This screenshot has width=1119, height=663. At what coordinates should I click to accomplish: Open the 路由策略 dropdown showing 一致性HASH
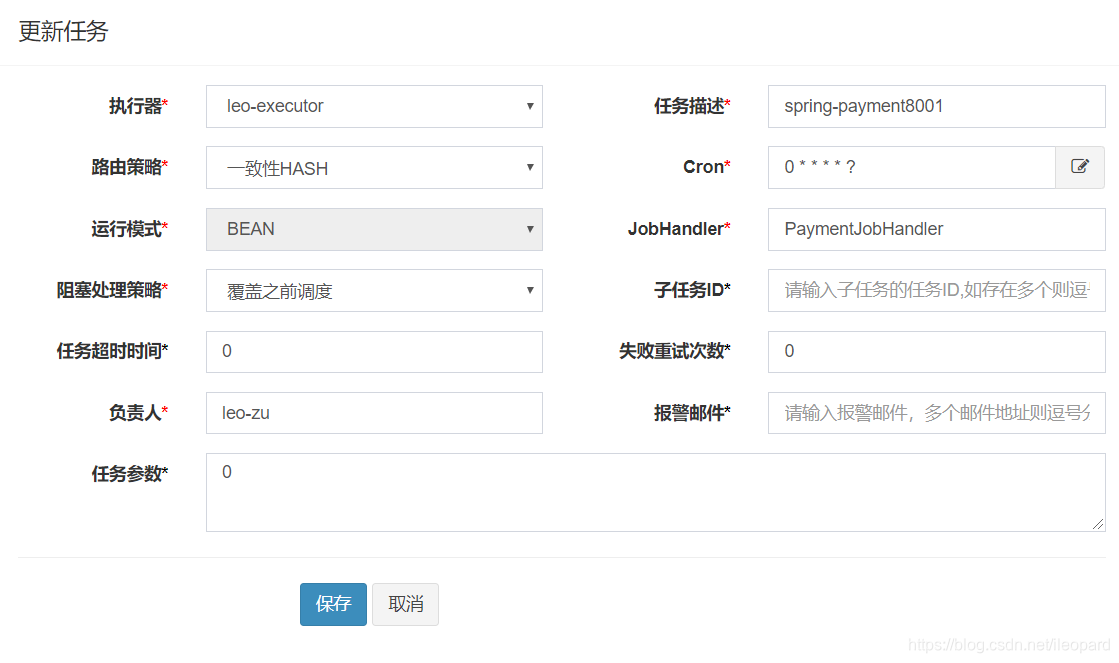coord(374,168)
